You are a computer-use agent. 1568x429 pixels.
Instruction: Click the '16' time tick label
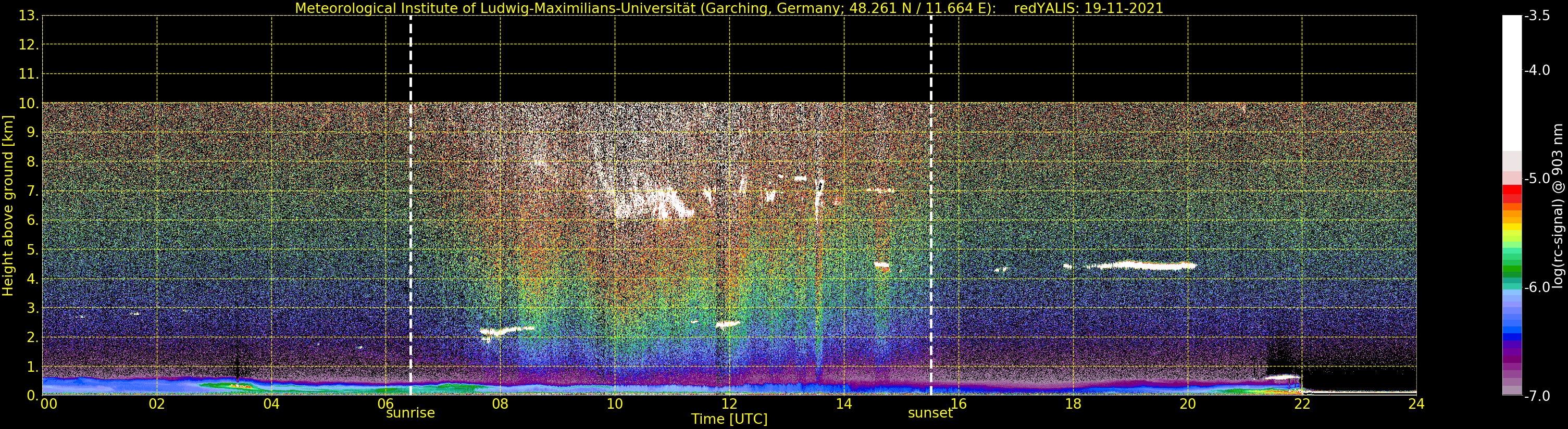click(x=959, y=403)
